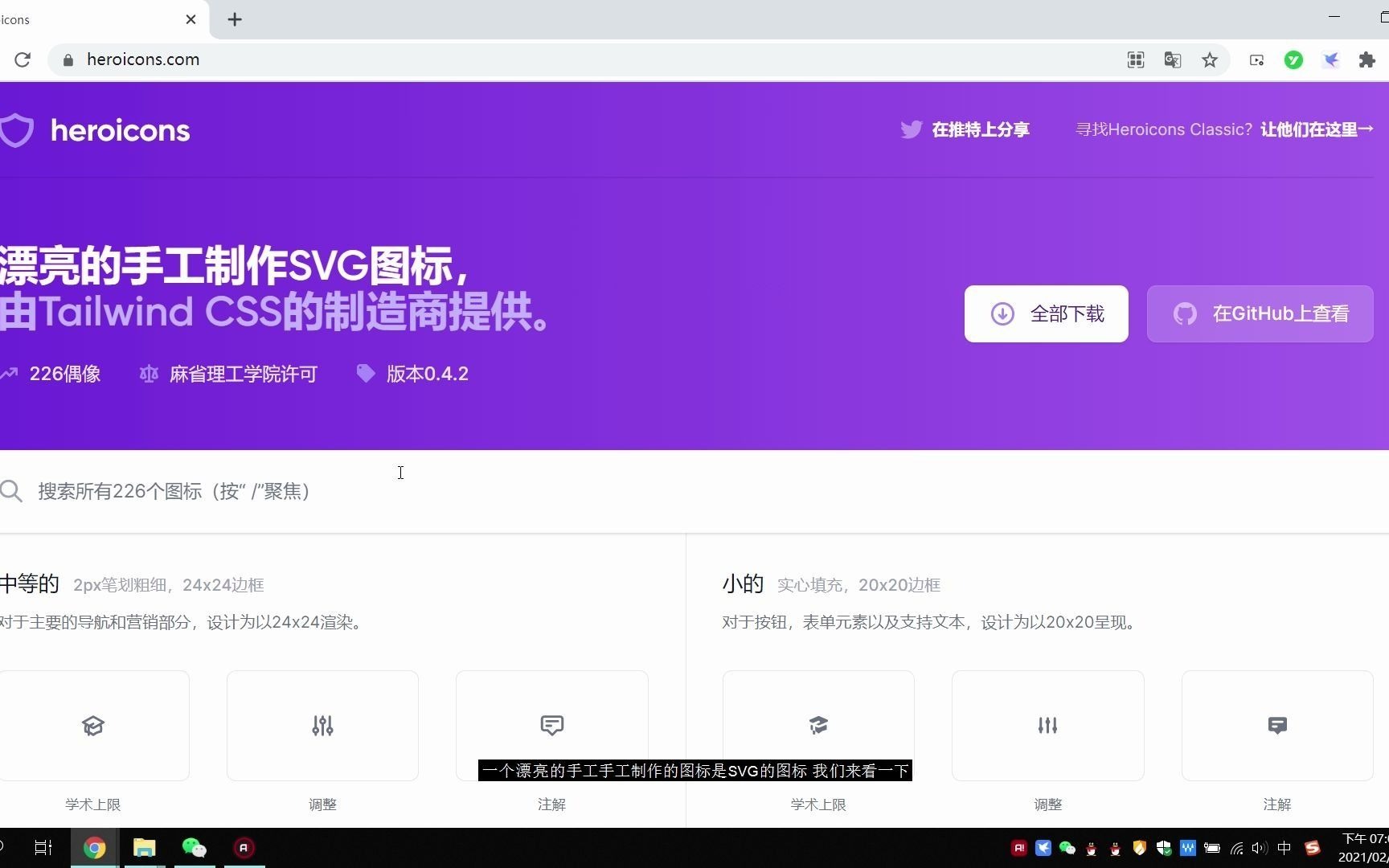This screenshot has height=868, width=1389.
Task: Click the red A! tray icon
Action: (x=1019, y=848)
